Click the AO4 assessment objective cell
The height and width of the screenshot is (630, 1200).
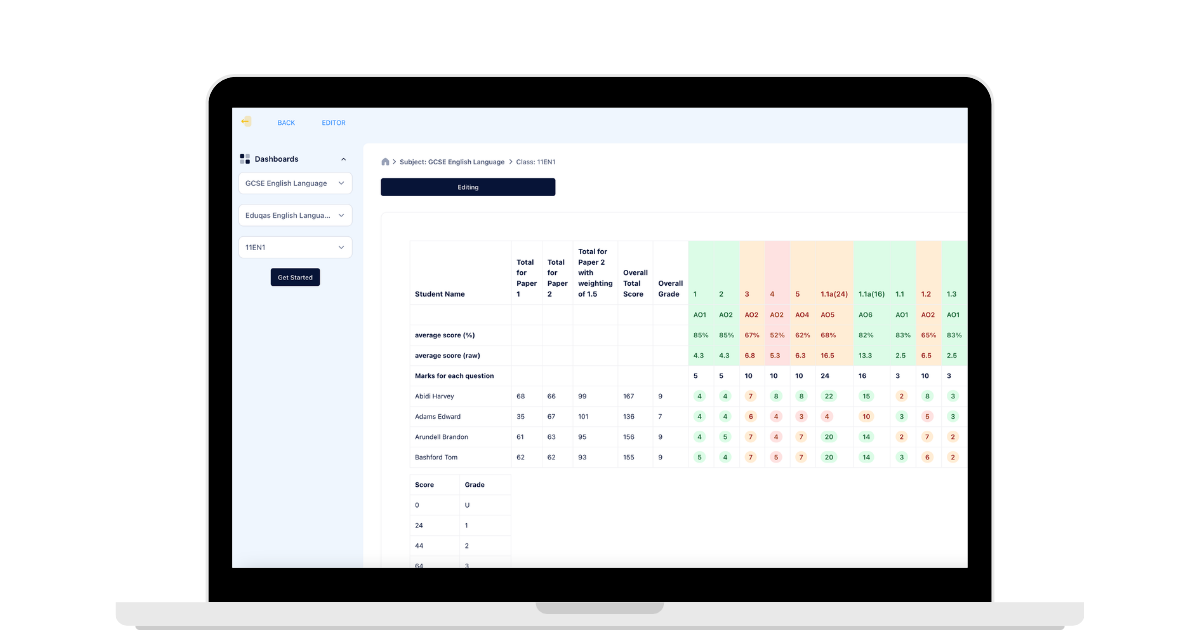point(801,315)
